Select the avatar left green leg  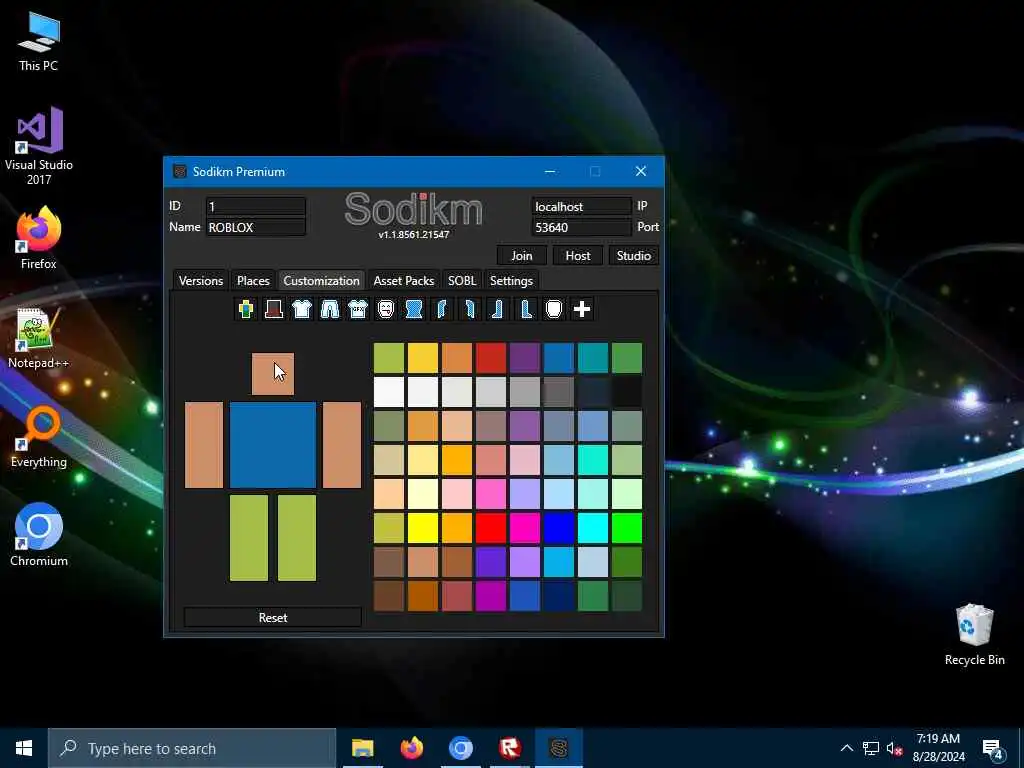[249, 538]
